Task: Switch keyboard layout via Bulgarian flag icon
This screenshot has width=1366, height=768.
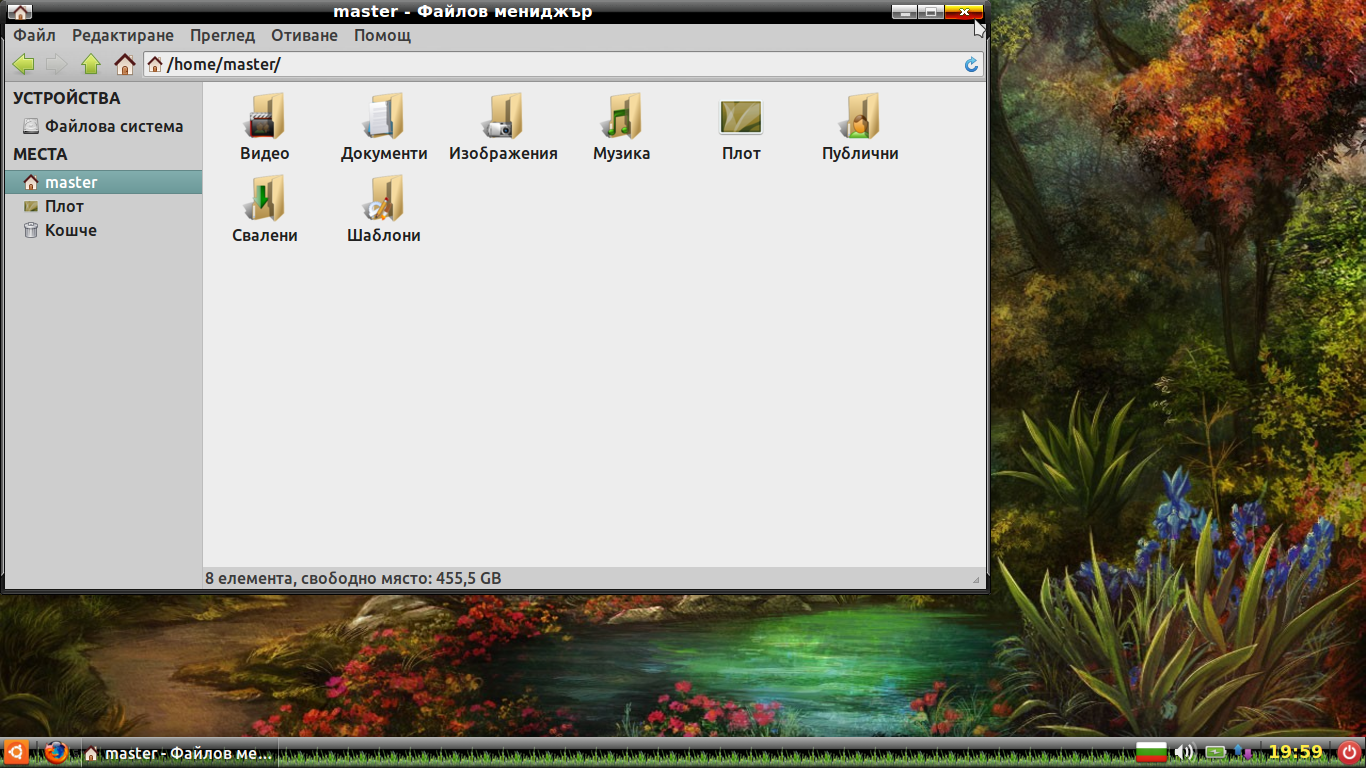Action: click(1152, 752)
